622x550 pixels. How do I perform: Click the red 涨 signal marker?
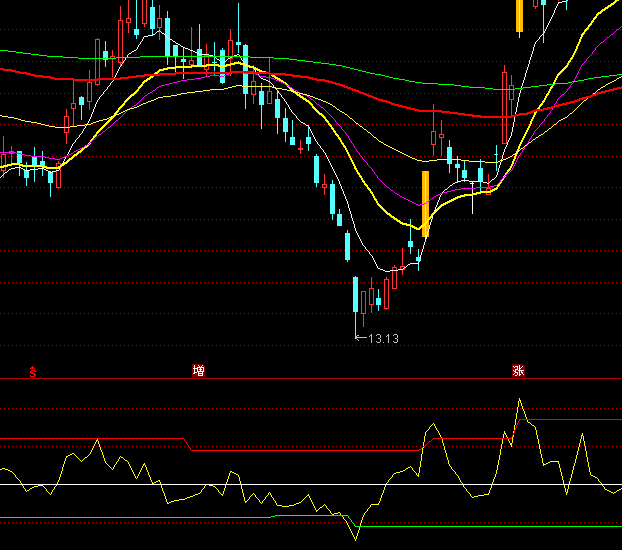coord(518,371)
